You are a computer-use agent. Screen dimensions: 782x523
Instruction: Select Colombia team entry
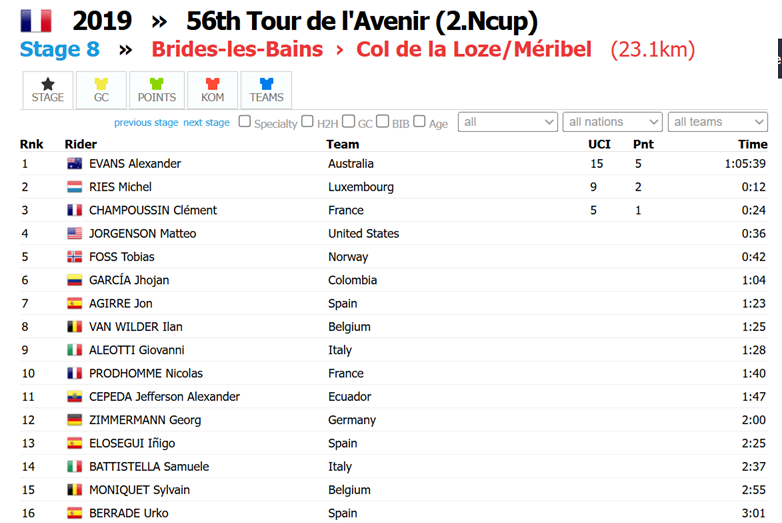pos(353,280)
